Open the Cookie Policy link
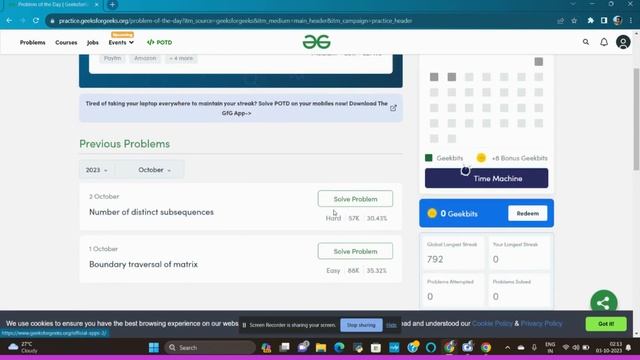This screenshot has height=360, width=640. click(x=492, y=323)
